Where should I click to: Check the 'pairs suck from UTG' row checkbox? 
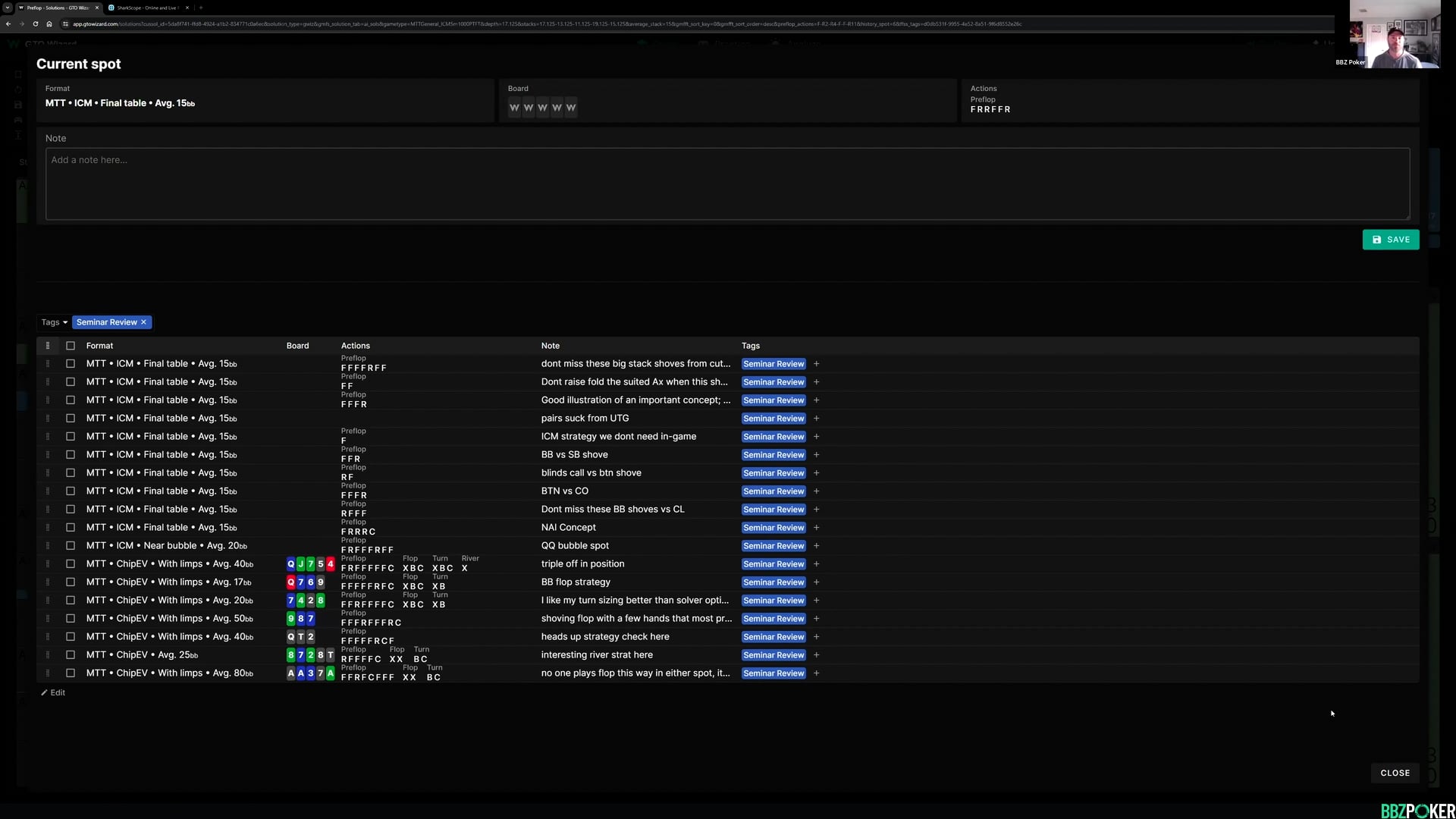[71, 419]
